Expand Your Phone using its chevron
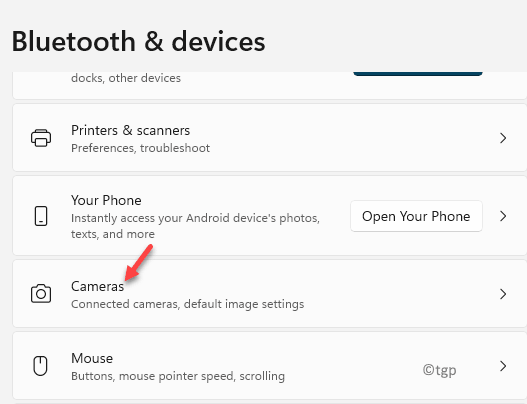 coord(503,216)
